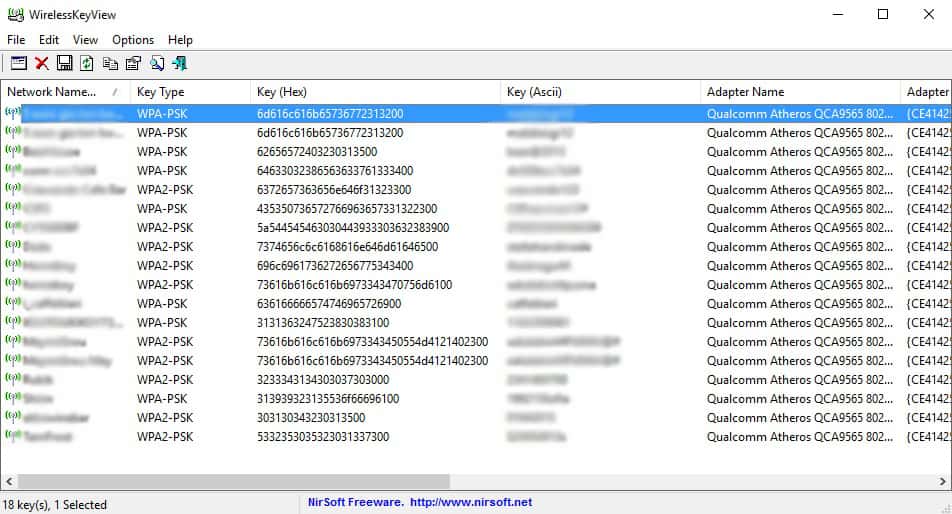Select hex key 7374656c6c6168616e646d61646500
This screenshot has height=514, width=952.
pyautogui.click(x=347, y=247)
